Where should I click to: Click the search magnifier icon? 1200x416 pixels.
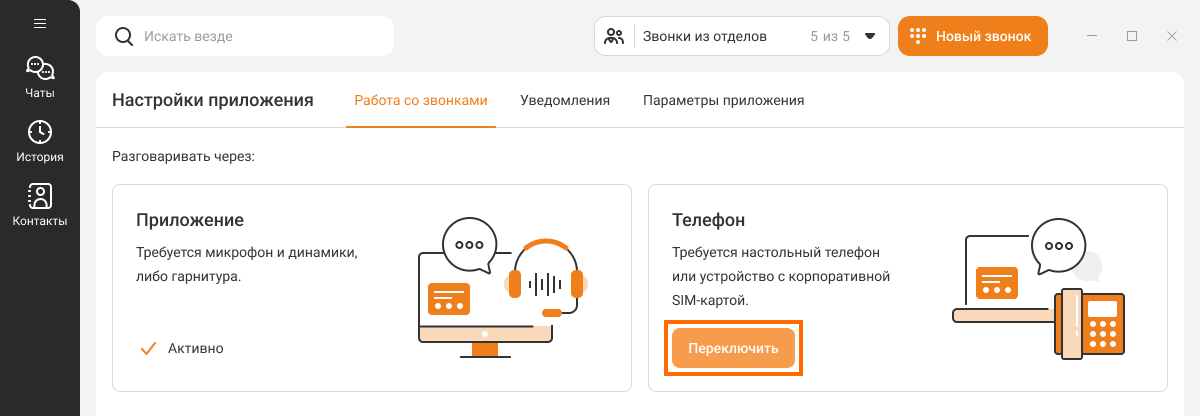click(x=124, y=36)
